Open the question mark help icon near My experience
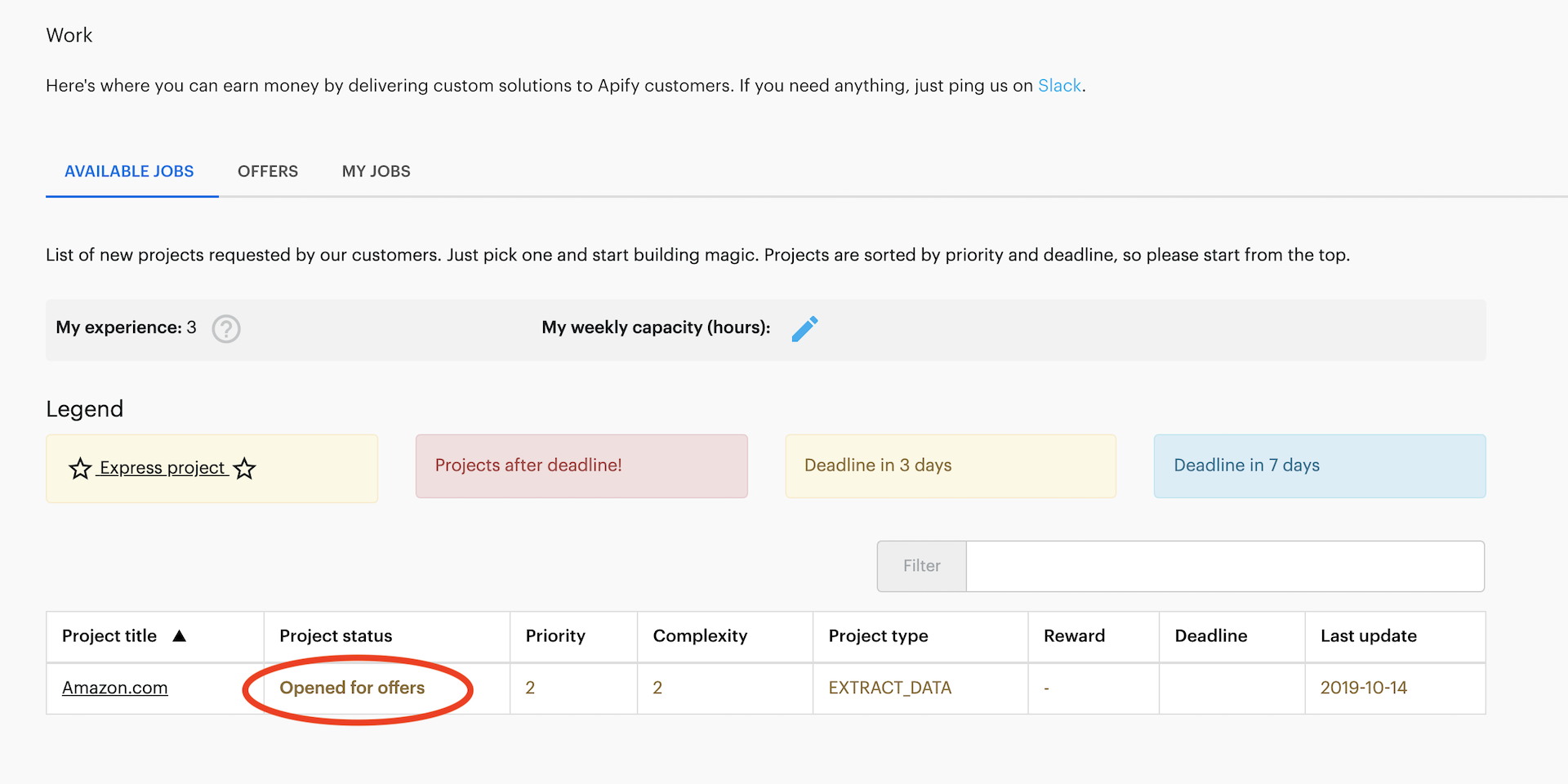1568x784 pixels. (x=226, y=329)
